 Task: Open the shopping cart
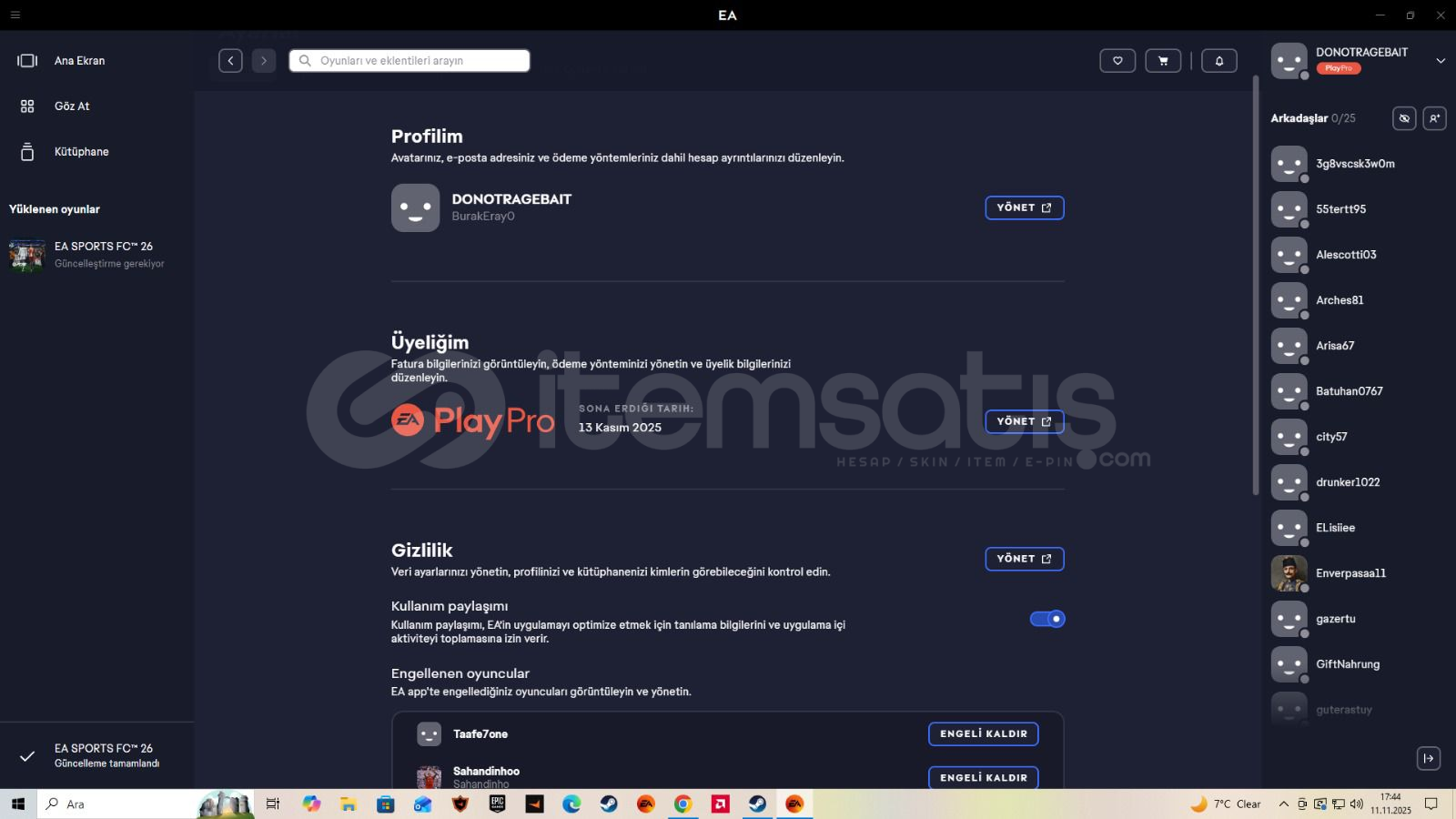pyautogui.click(x=1163, y=61)
